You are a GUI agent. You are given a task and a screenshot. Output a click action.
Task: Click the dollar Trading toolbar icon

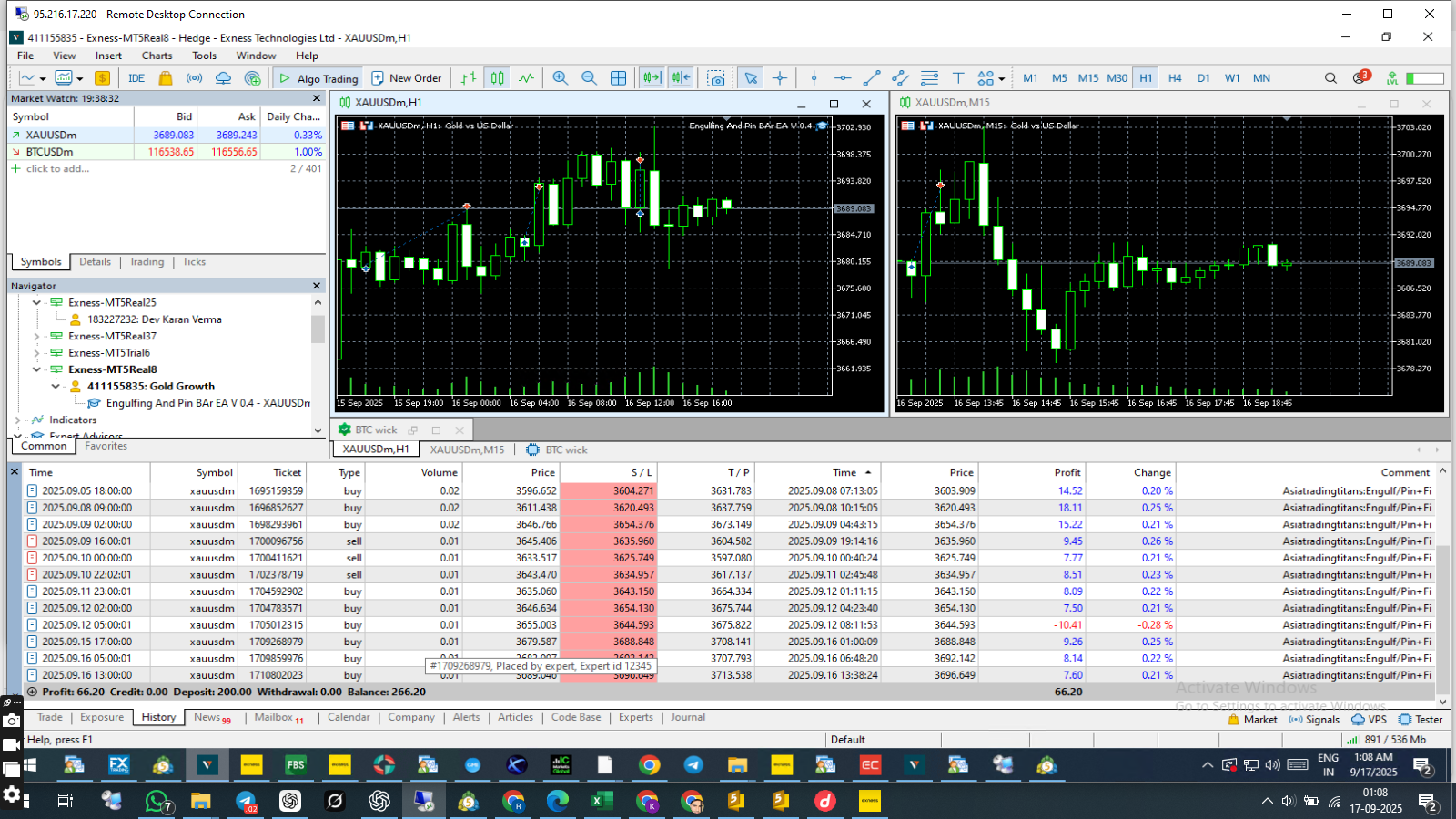pyautogui.click(x=103, y=78)
